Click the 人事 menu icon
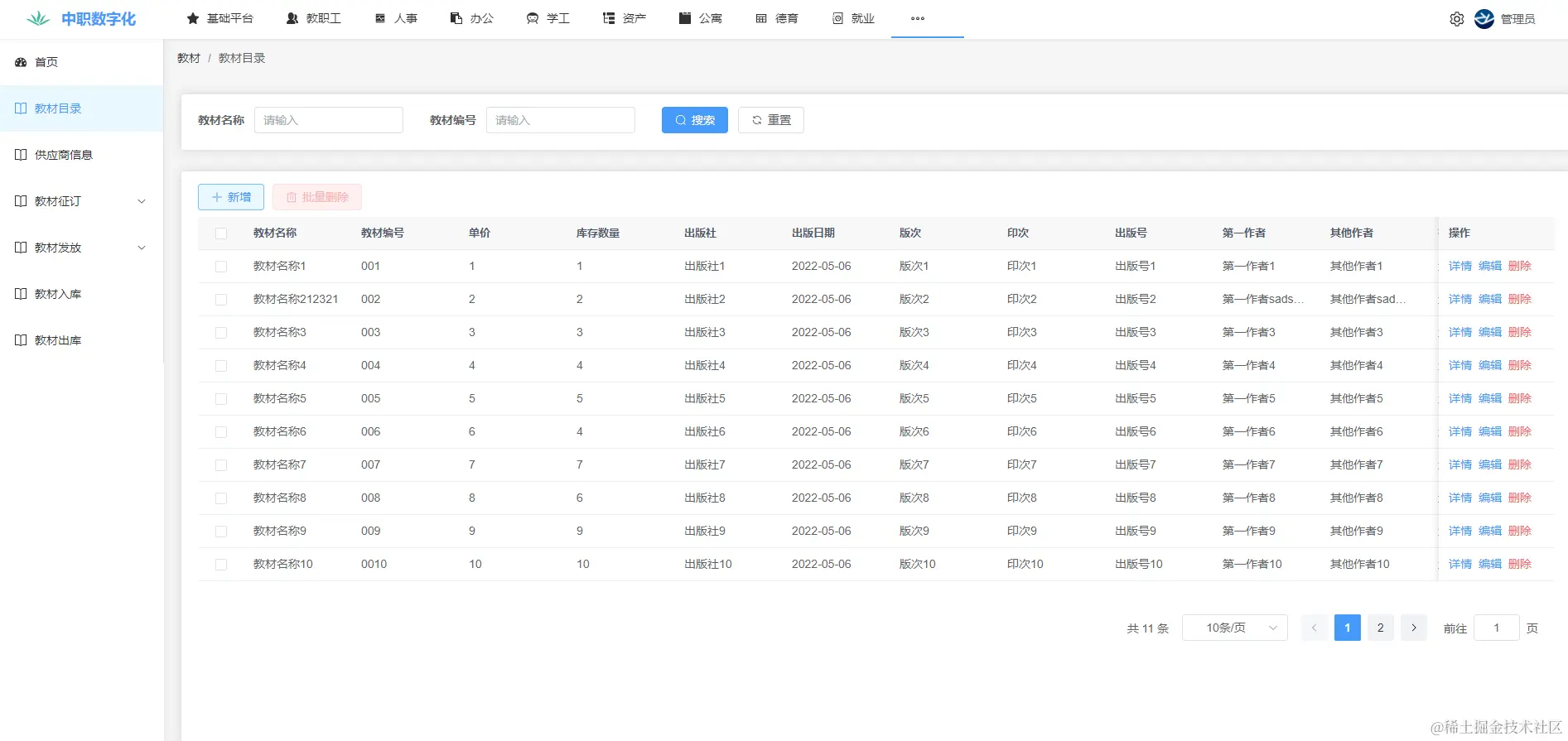The width and height of the screenshot is (1568, 741). pyautogui.click(x=380, y=18)
